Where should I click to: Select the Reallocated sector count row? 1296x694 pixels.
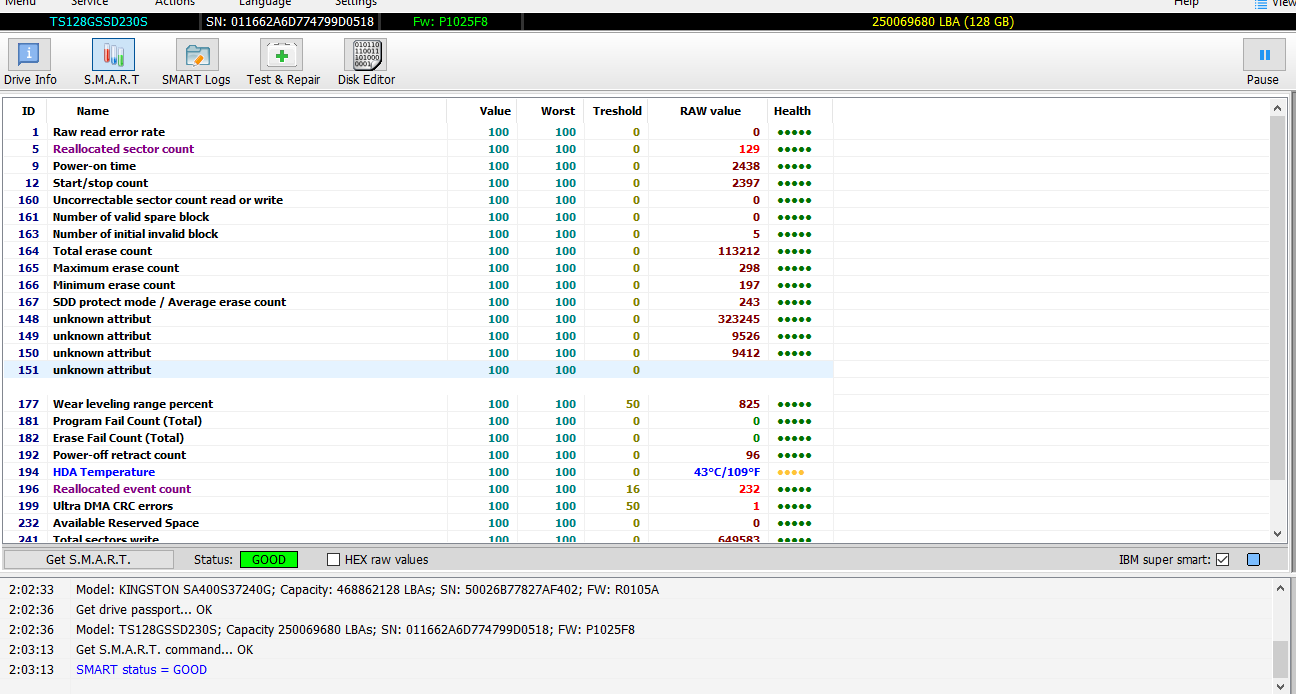click(418, 149)
